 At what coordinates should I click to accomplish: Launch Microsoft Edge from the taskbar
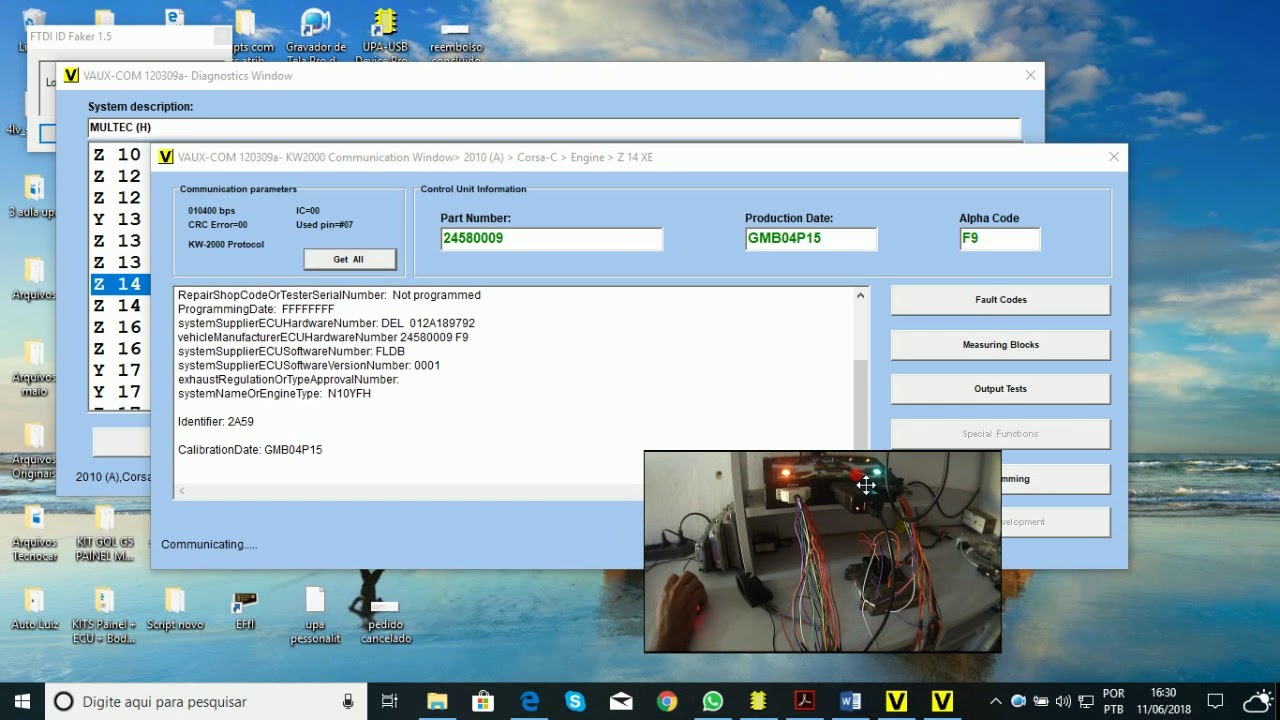pyautogui.click(x=529, y=701)
